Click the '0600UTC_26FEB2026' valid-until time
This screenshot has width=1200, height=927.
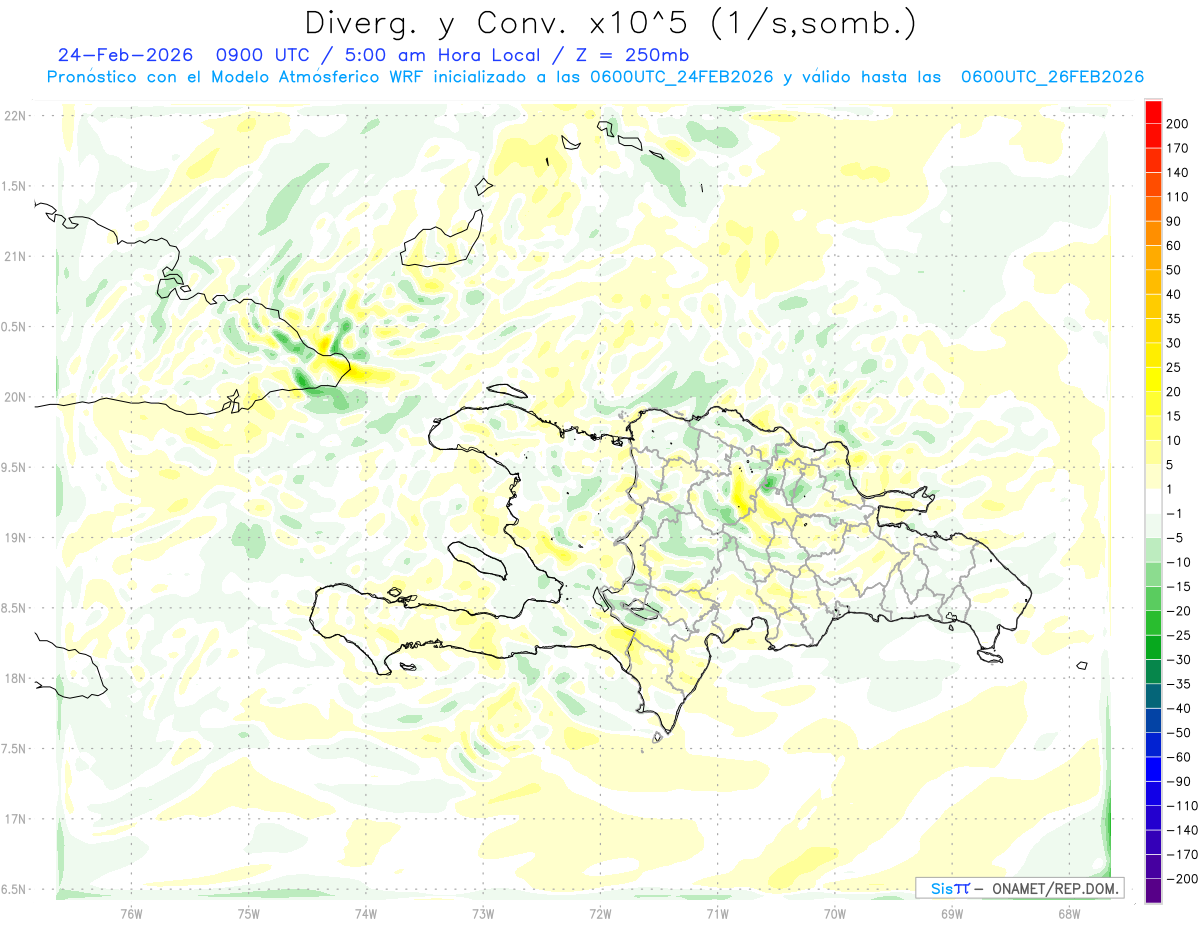pyautogui.click(x=1052, y=77)
